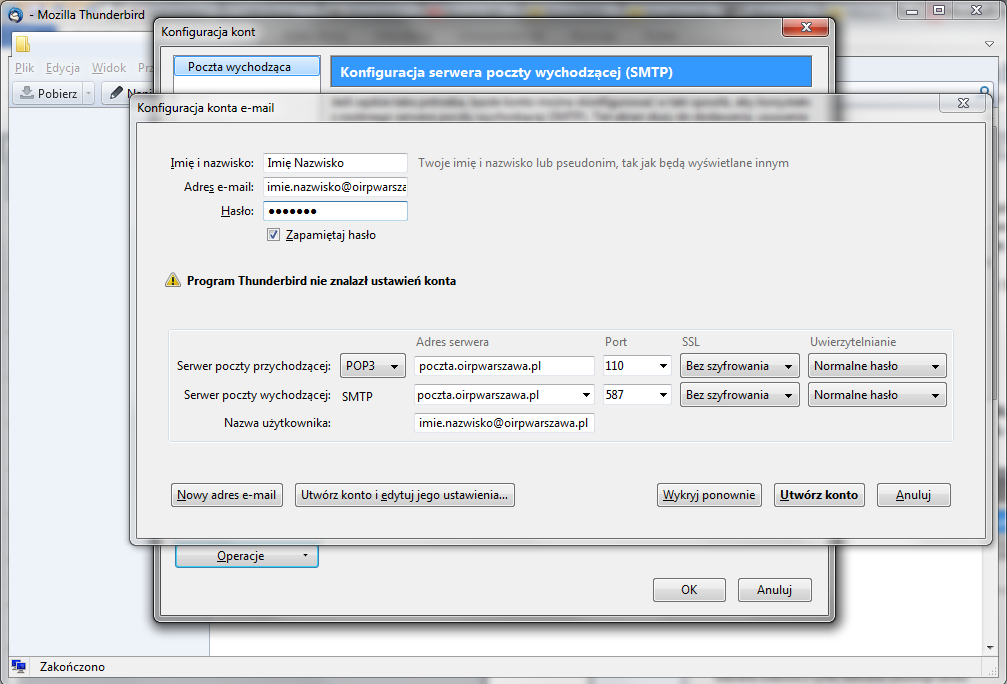This screenshot has width=1007, height=684.
Task: Close the Konfiguracja konta e-mail dialog
Action: click(x=963, y=103)
